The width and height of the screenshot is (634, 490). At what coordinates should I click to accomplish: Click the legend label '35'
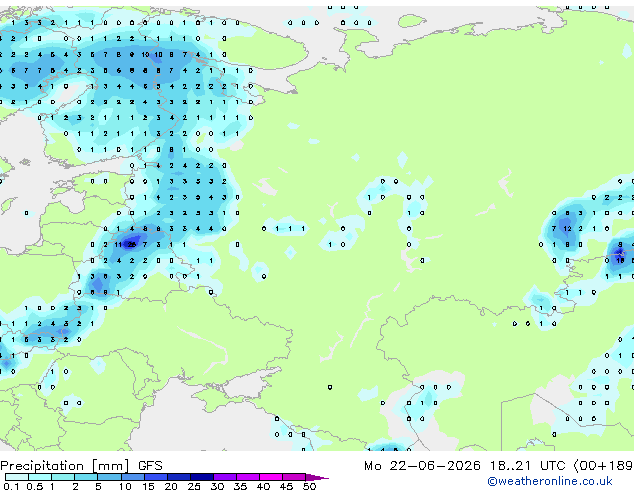(x=240, y=486)
